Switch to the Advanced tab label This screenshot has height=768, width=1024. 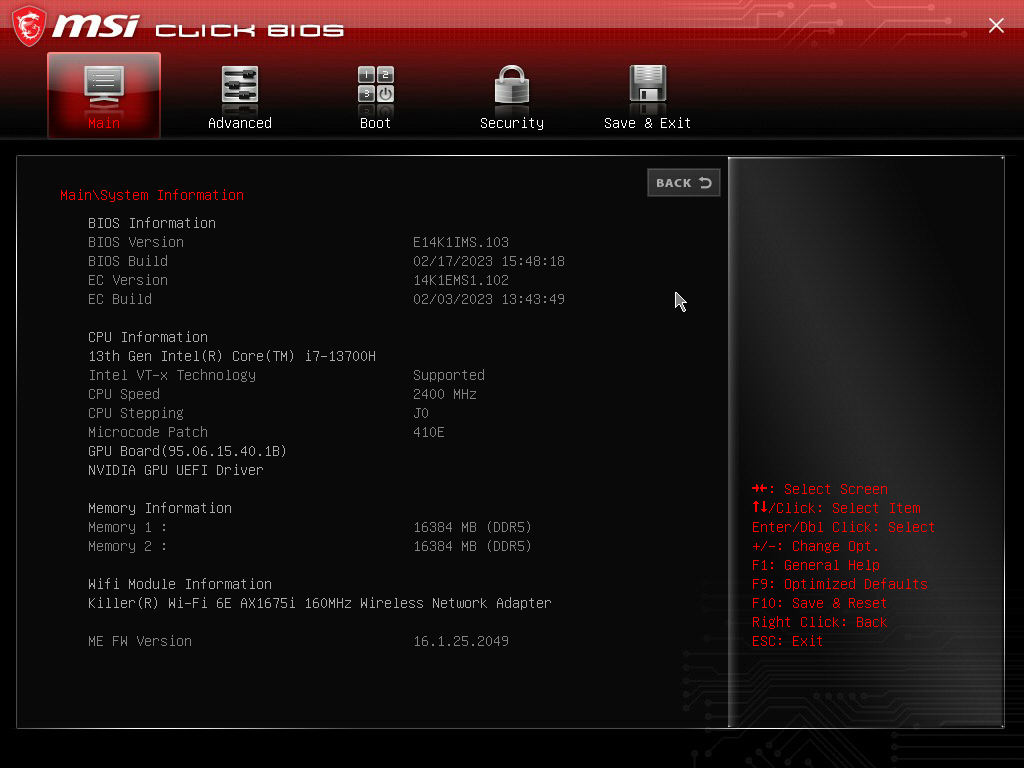click(x=240, y=123)
